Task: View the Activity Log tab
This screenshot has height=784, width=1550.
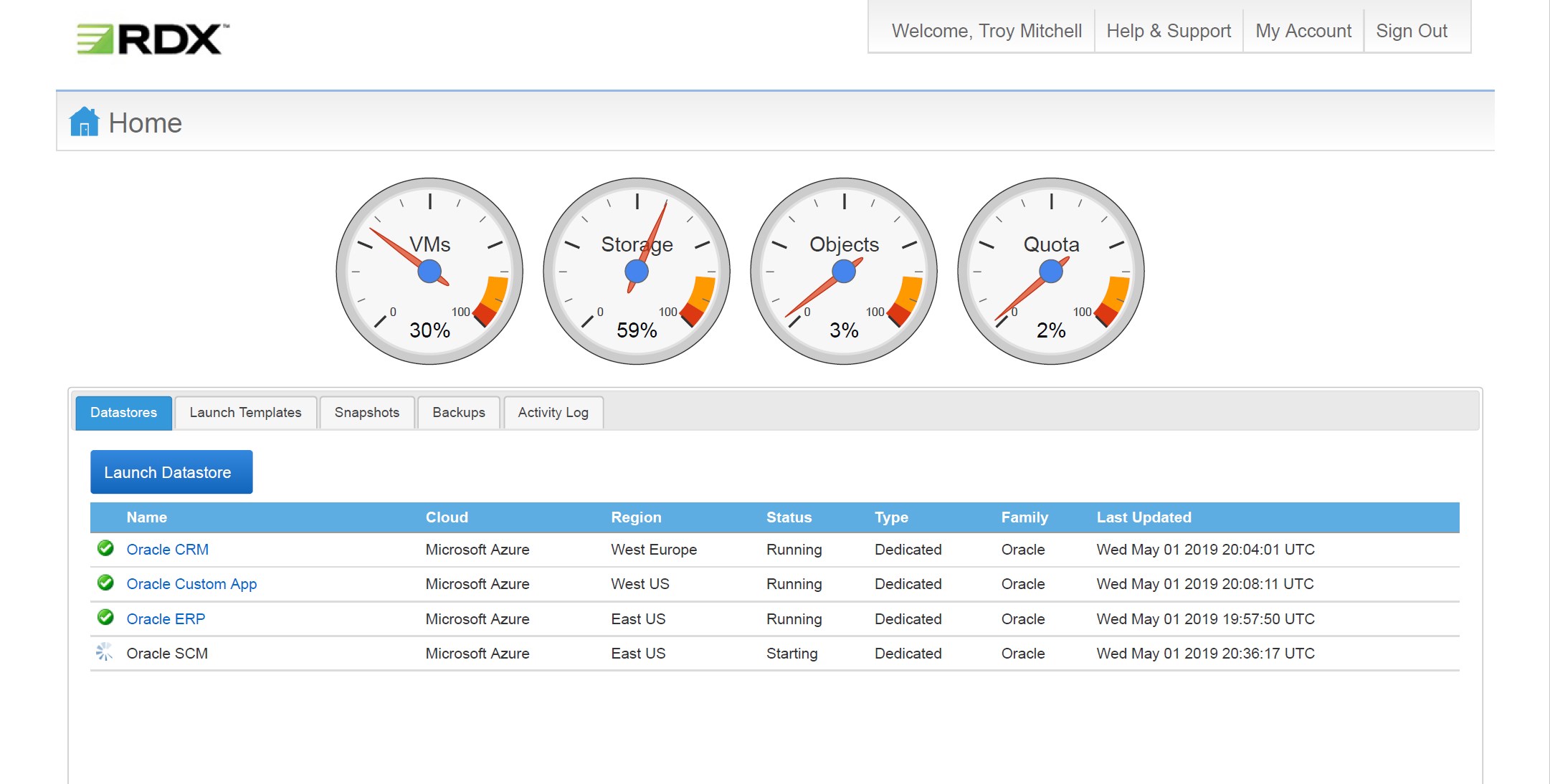Action: (x=553, y=413)
